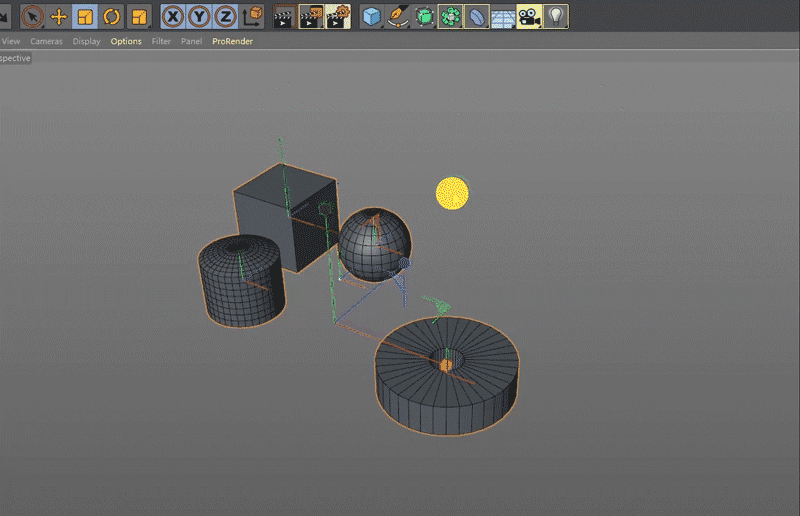The height and width of the screenshot is (516, 800).
Task: Activate the Rotate tool
Action: (x=112, y=17)
